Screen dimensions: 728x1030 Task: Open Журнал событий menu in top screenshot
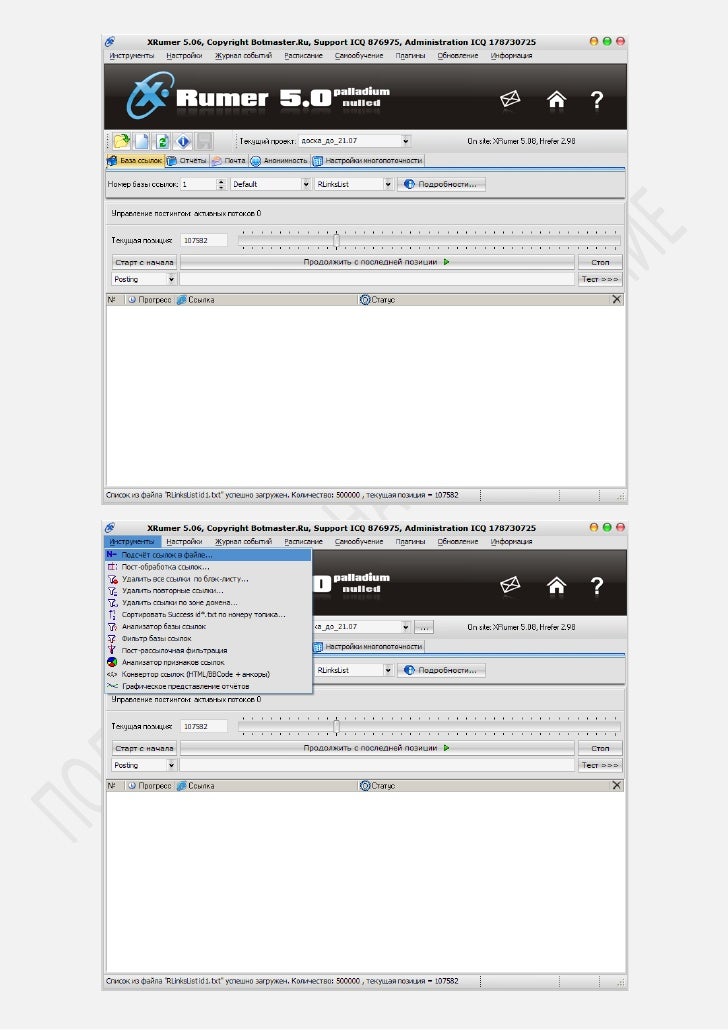[x=243, y=56]
